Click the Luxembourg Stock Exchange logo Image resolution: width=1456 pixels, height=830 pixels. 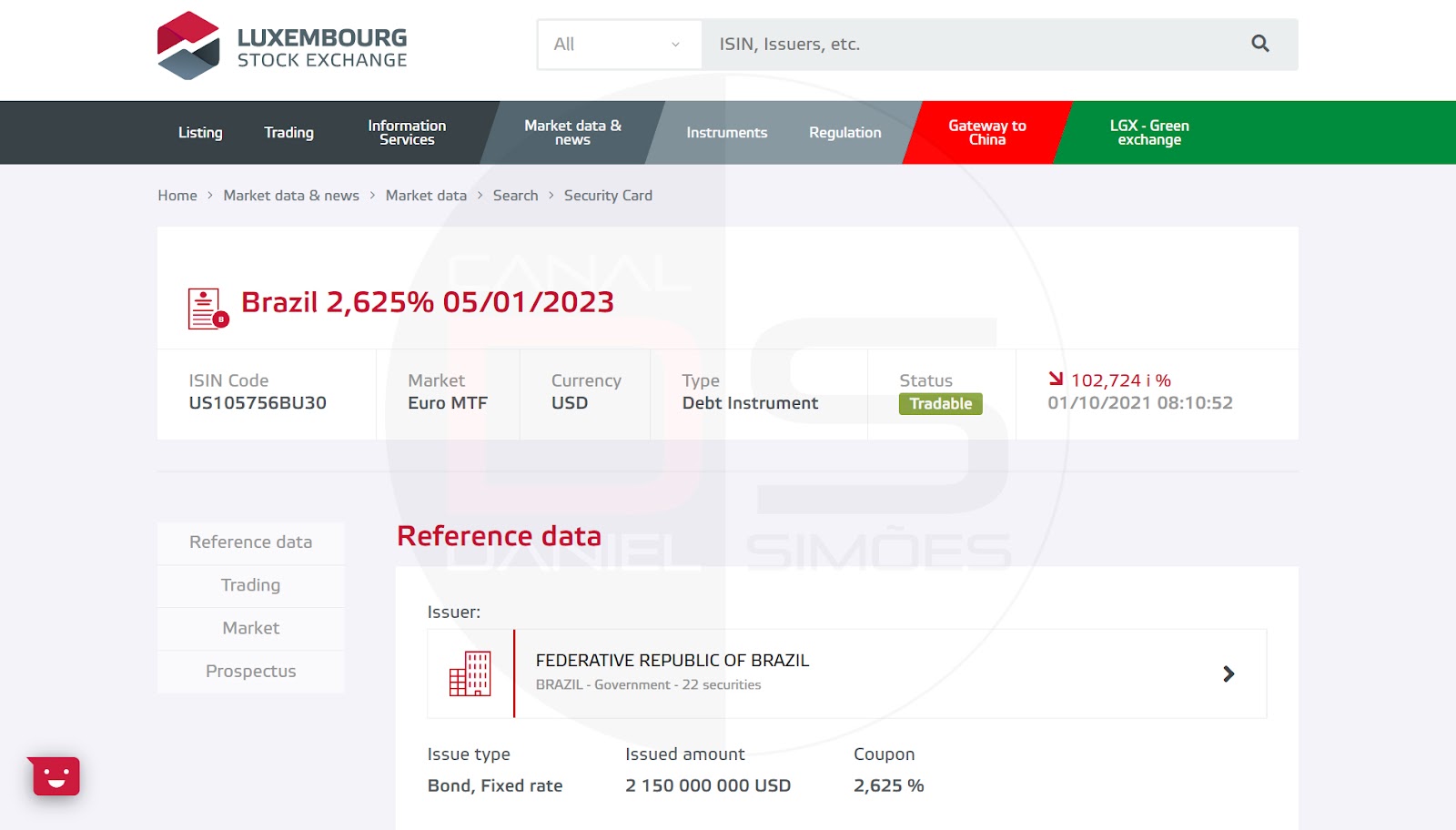click(282, 46)
